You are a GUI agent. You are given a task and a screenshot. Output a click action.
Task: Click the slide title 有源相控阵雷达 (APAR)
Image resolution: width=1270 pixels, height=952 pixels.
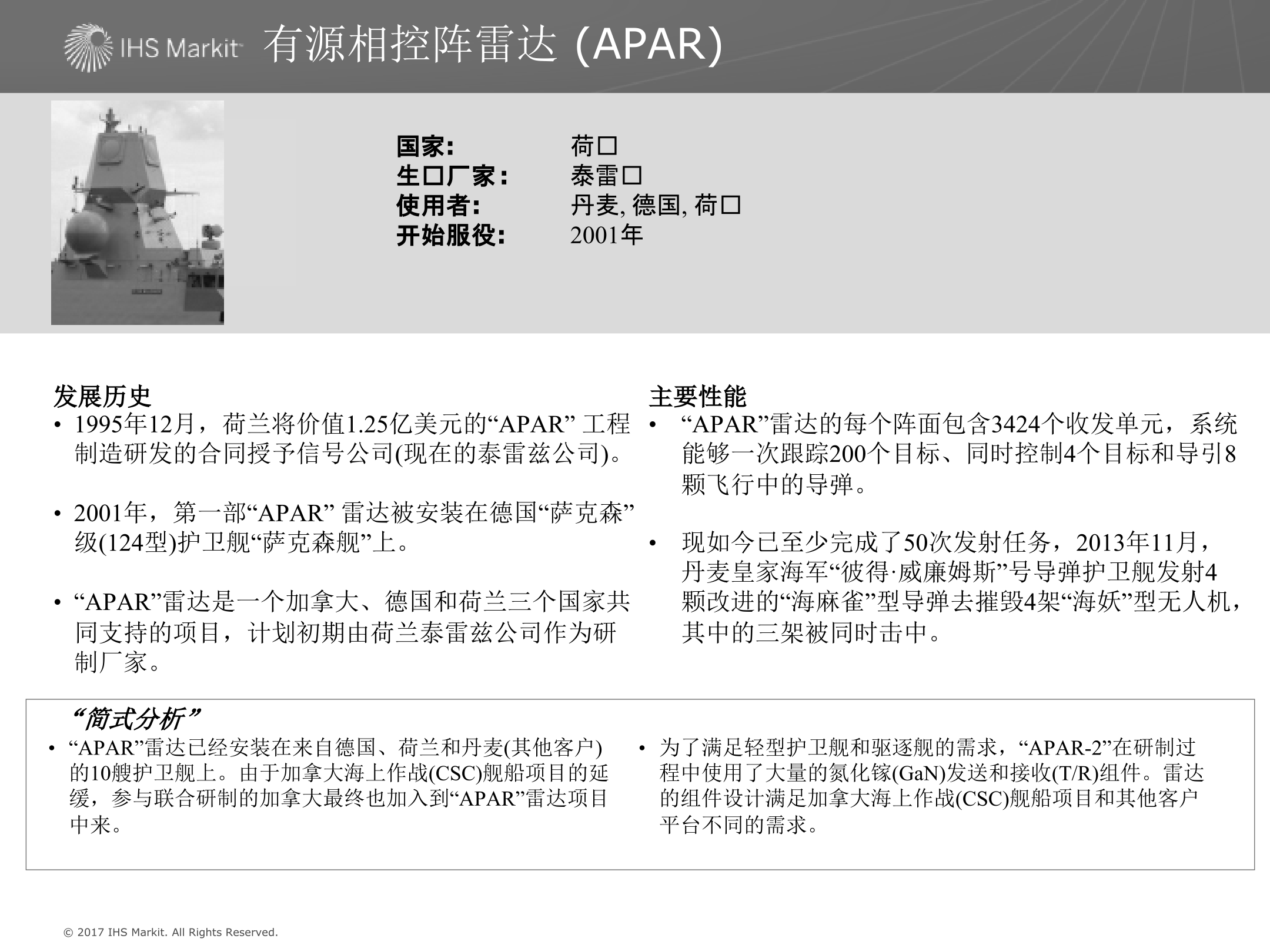click(x=493, y=45)
